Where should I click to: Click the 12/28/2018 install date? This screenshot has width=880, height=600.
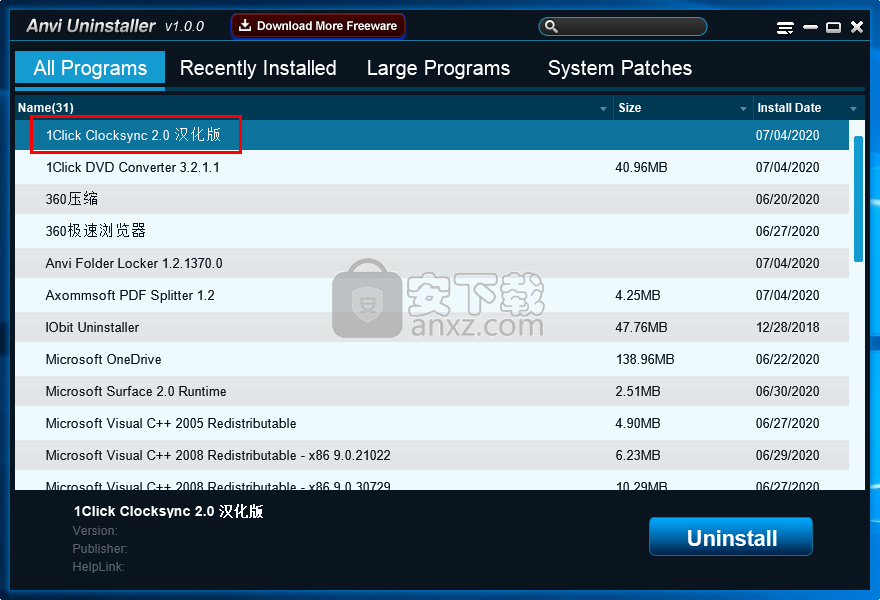(787, 327)
